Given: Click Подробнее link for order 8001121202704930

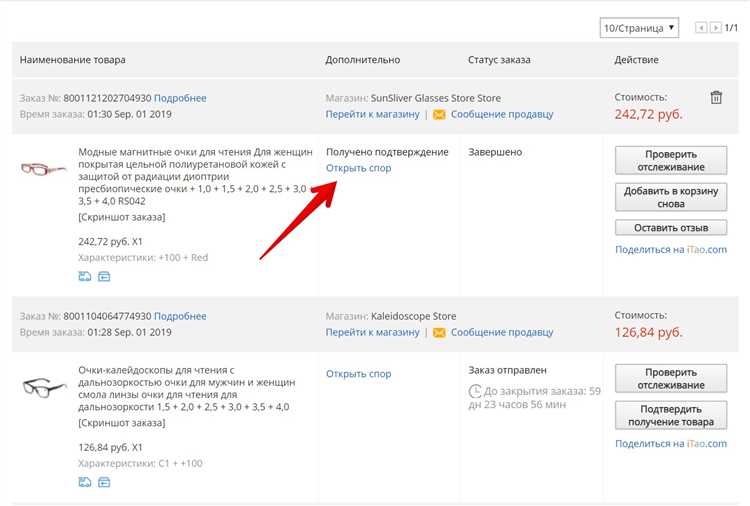Looking at the screenshot, I should [x=180, y=98].
